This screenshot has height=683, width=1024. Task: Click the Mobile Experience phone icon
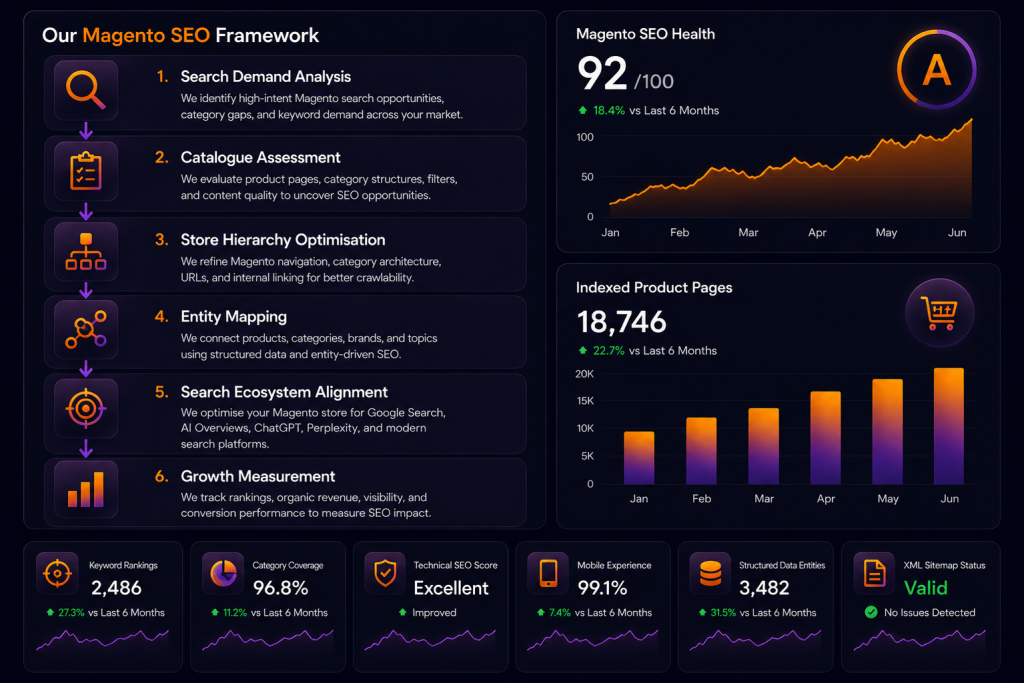[x=549, y=573]
